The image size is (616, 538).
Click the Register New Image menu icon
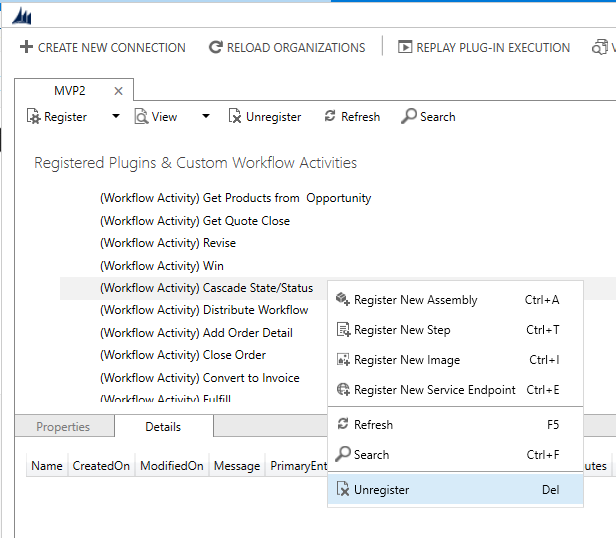pyautogui.click(x=343, y=360)
